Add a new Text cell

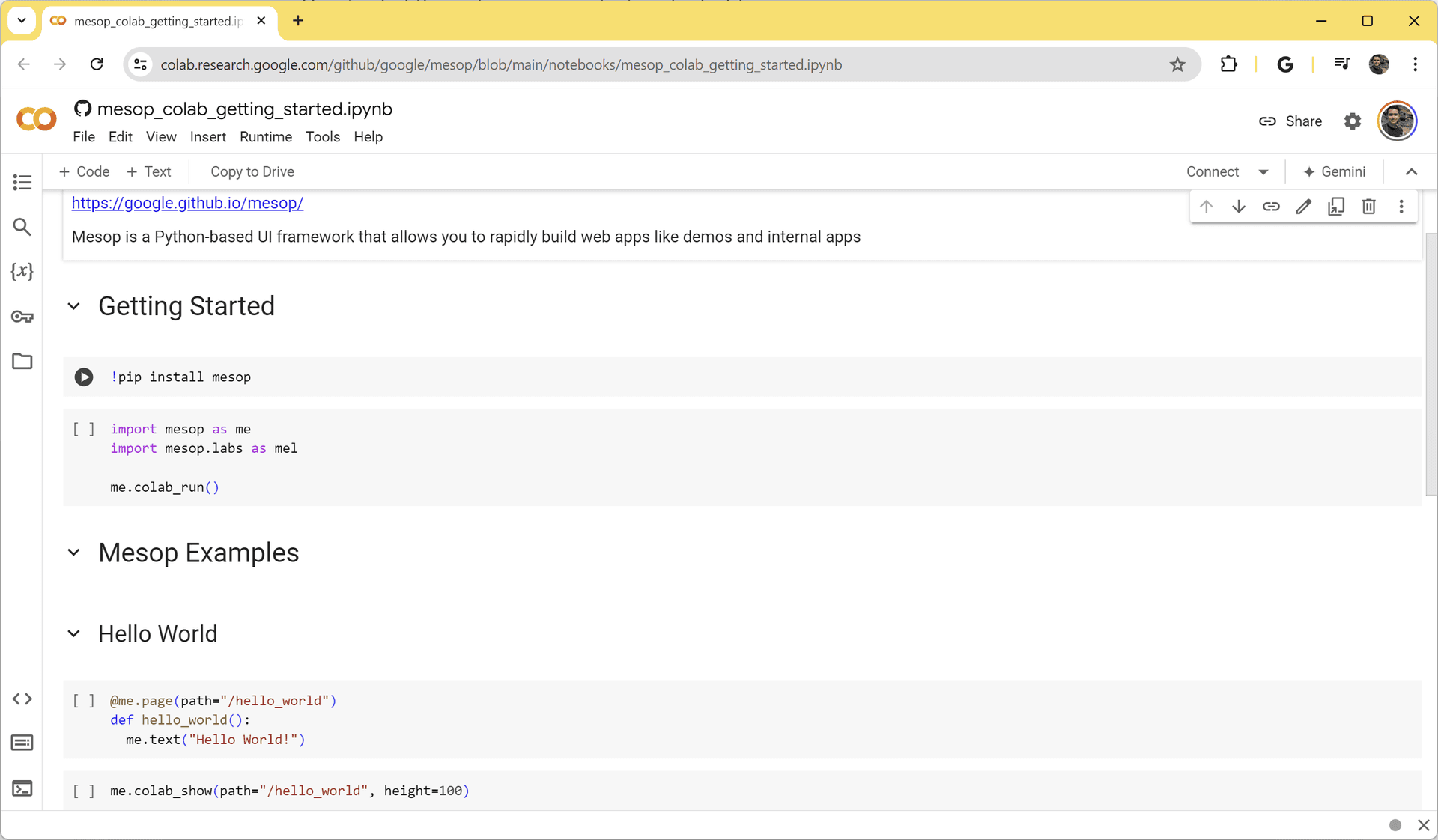[148, 171]
